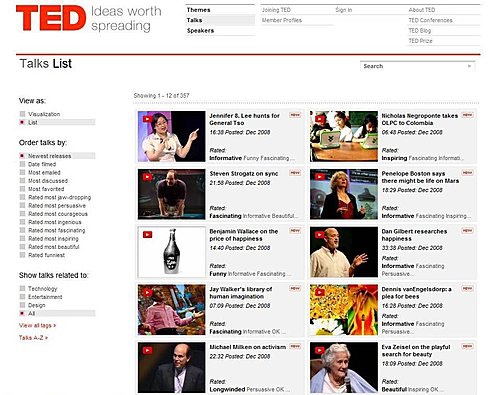Open Jennifer 8. Lee hunts for General Tso
Screen dimensions: 500x395
click(244, 119)
